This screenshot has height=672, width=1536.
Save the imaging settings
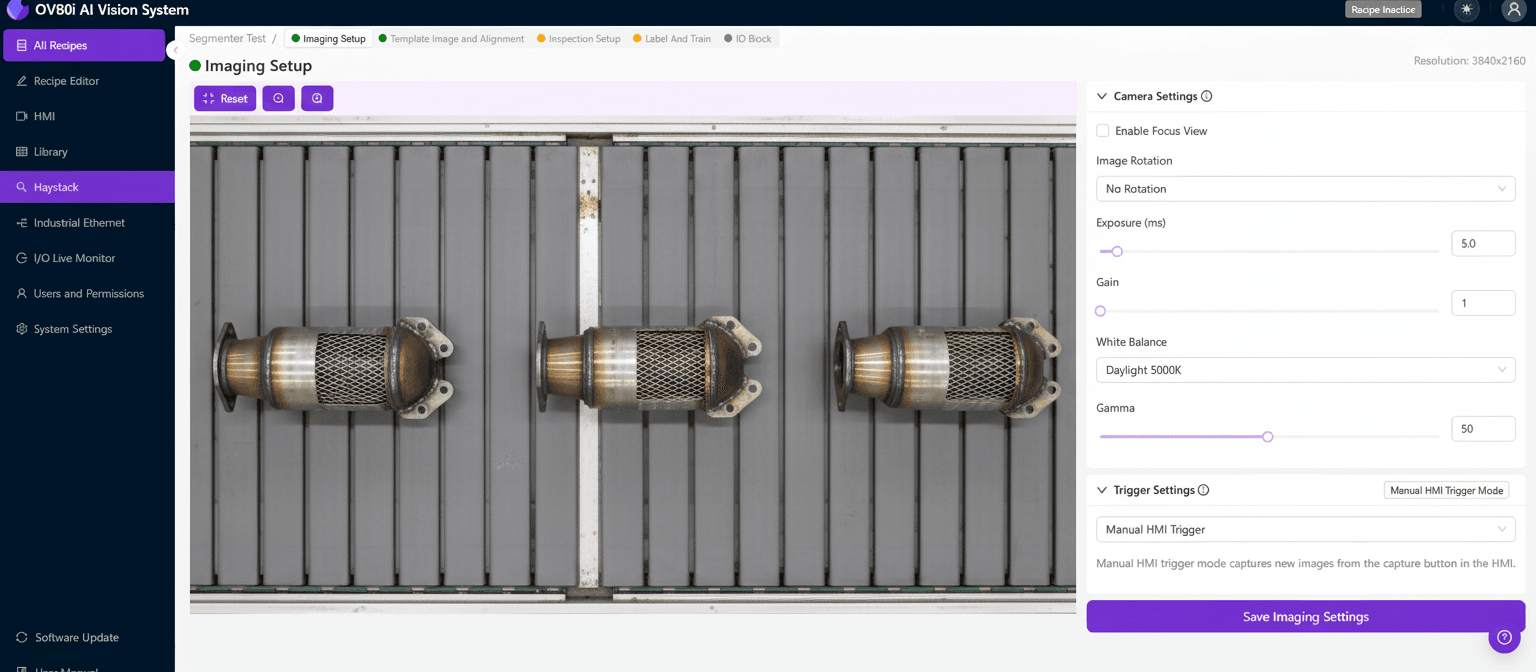[x=1305, y=616]
